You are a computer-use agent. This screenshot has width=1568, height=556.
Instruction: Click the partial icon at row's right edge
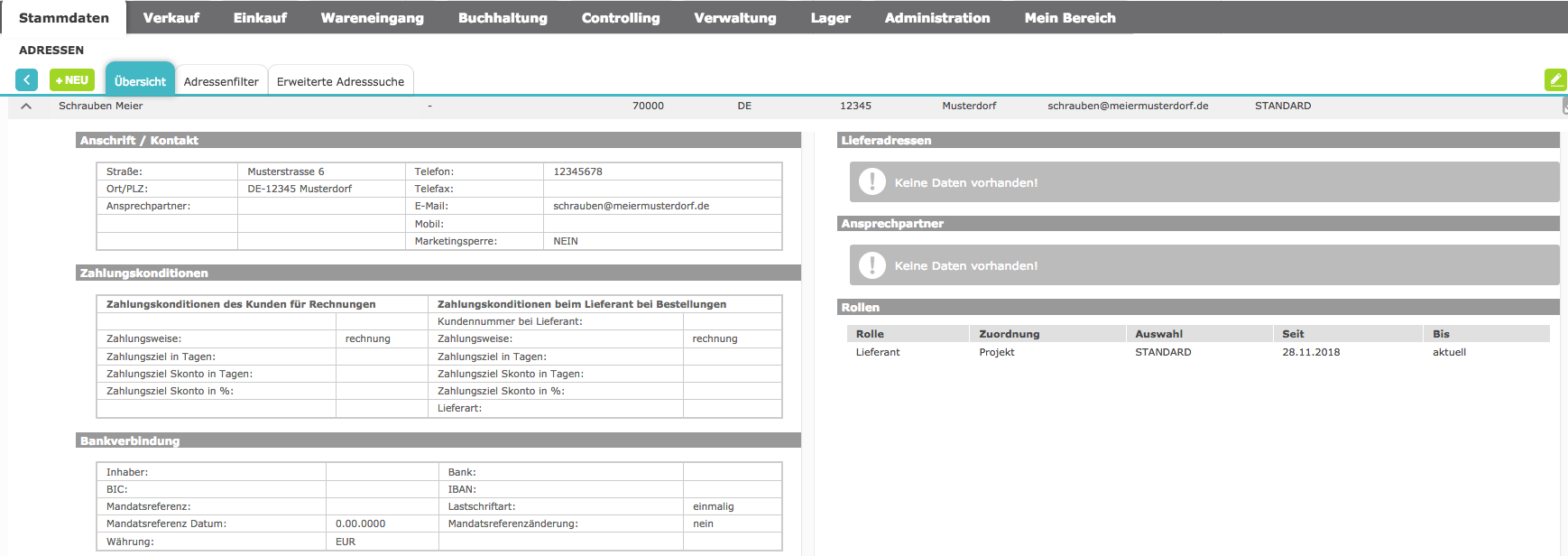(x=1564, y=107)
